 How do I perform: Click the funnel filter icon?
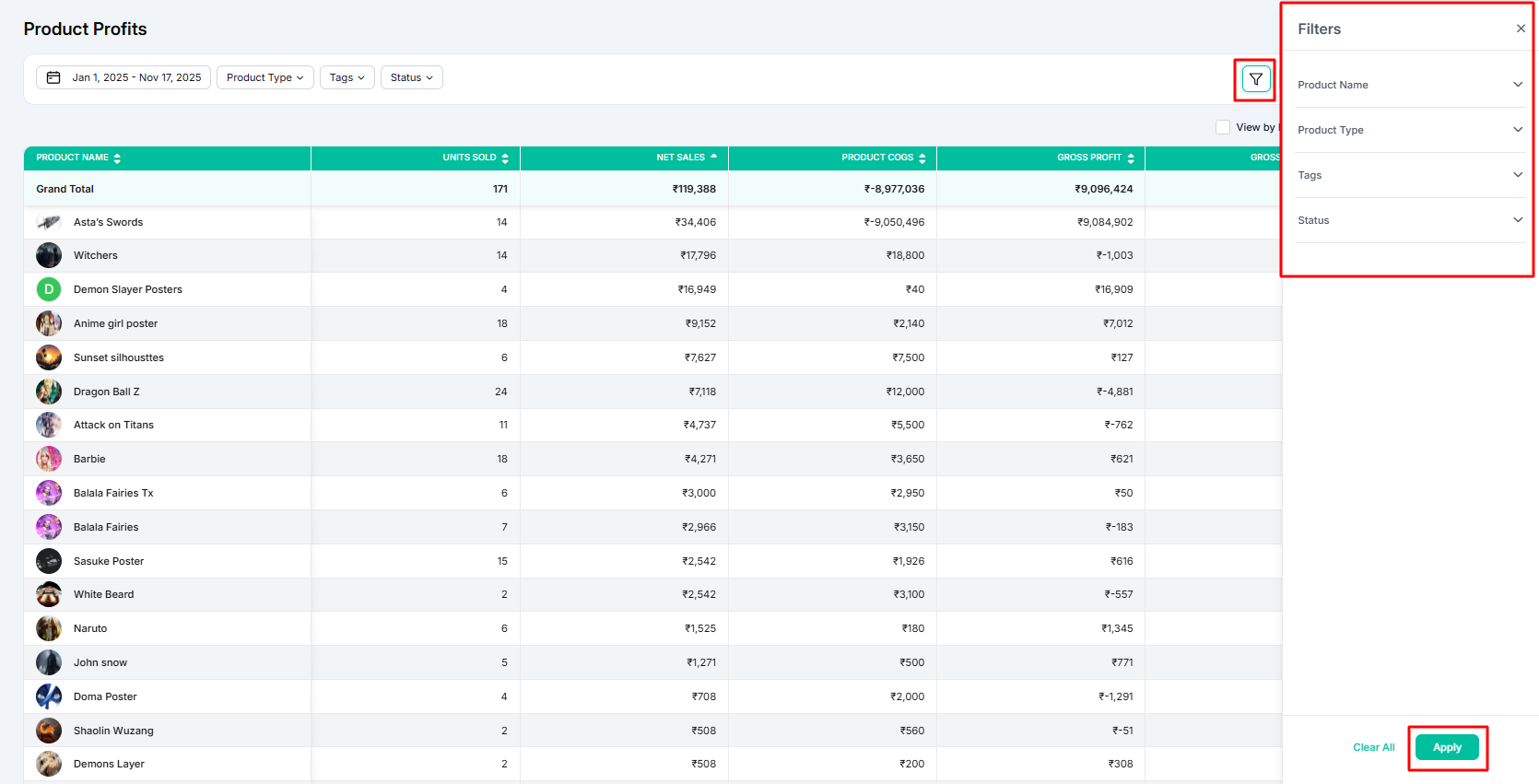coord(1255,79)
